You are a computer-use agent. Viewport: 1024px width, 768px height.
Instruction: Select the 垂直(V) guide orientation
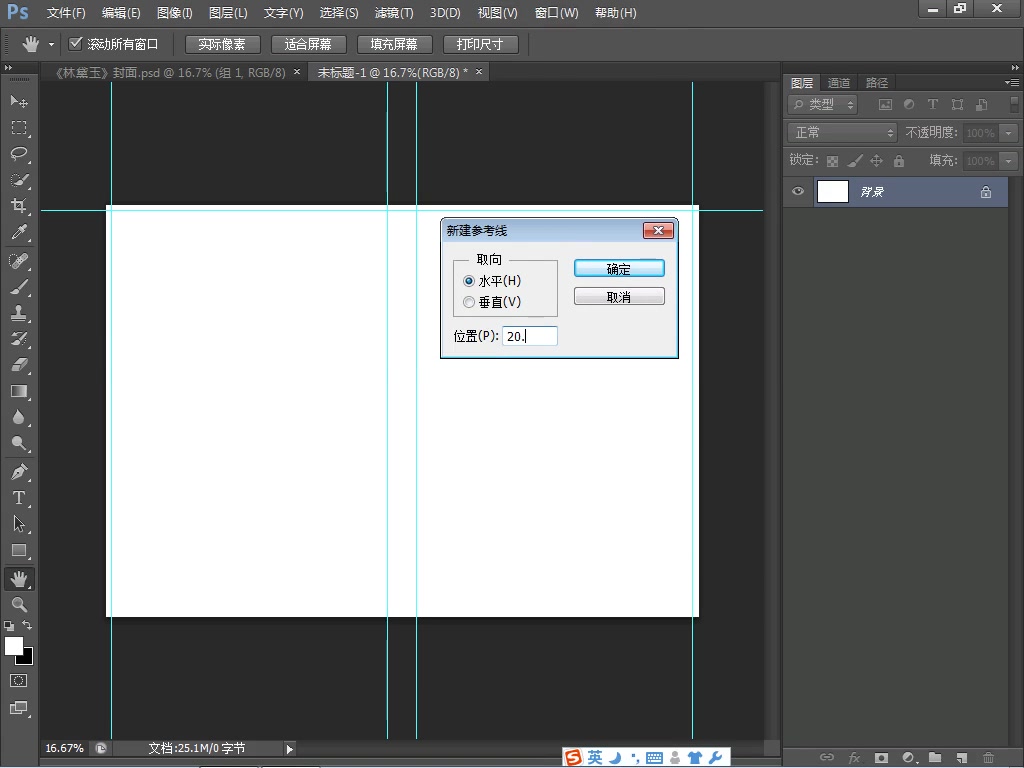pos(469,302)
